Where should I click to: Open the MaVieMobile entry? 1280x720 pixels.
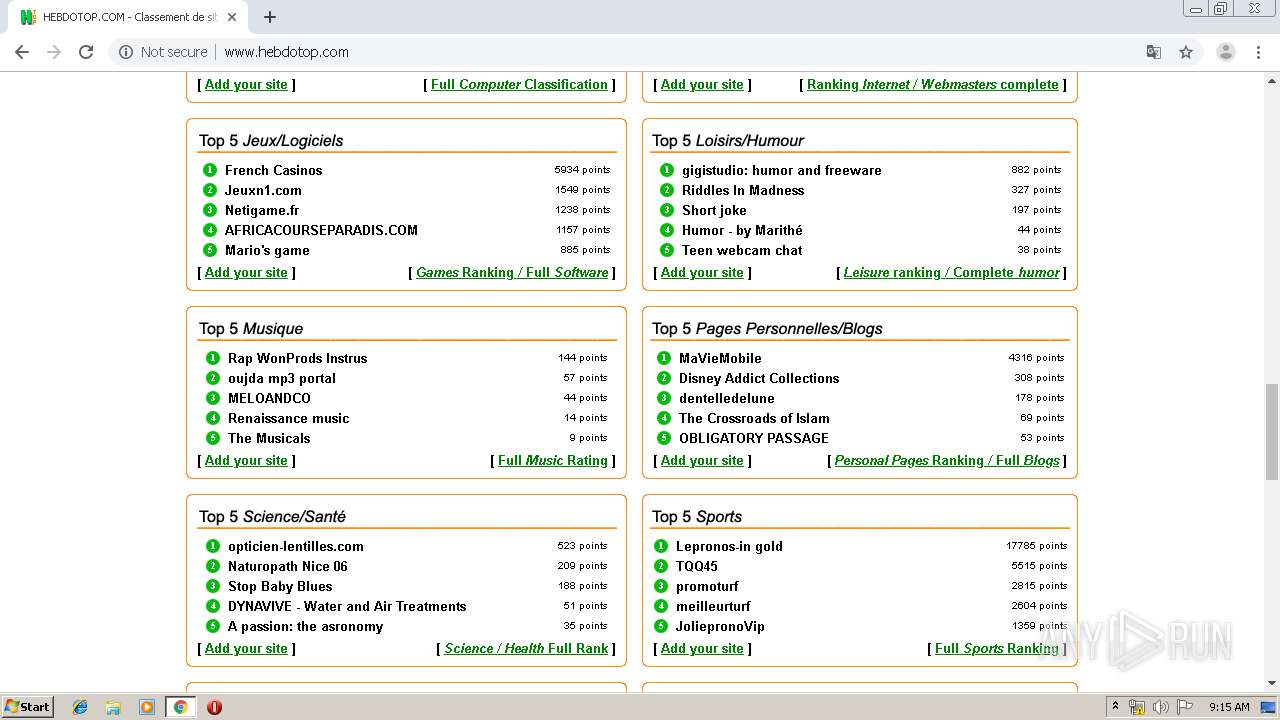(720, 358)
